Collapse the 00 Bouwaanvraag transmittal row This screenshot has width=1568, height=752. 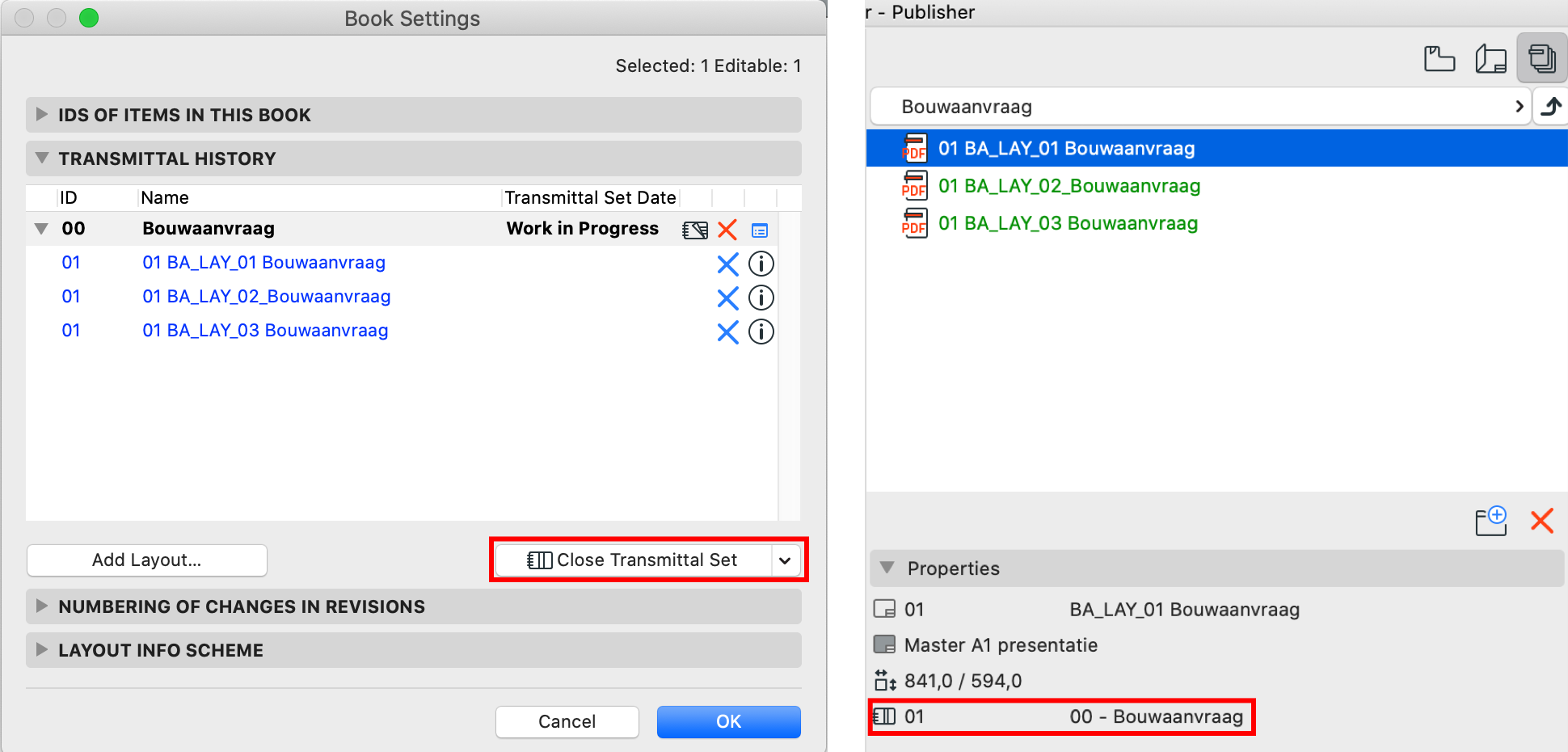coord(41,229)
